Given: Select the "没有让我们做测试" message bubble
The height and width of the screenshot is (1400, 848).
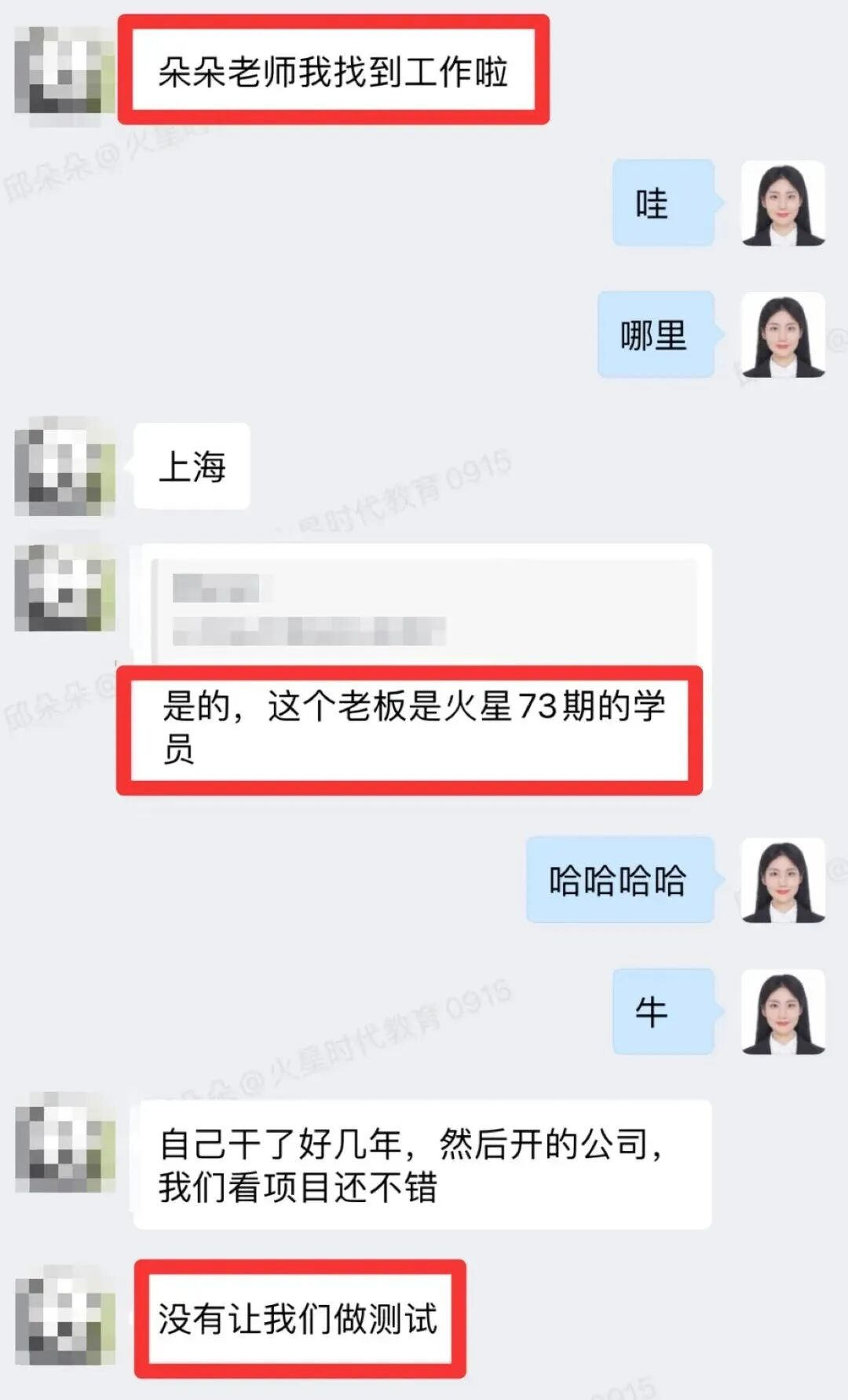Looking at the screenshot, I should click(300, 1318).
